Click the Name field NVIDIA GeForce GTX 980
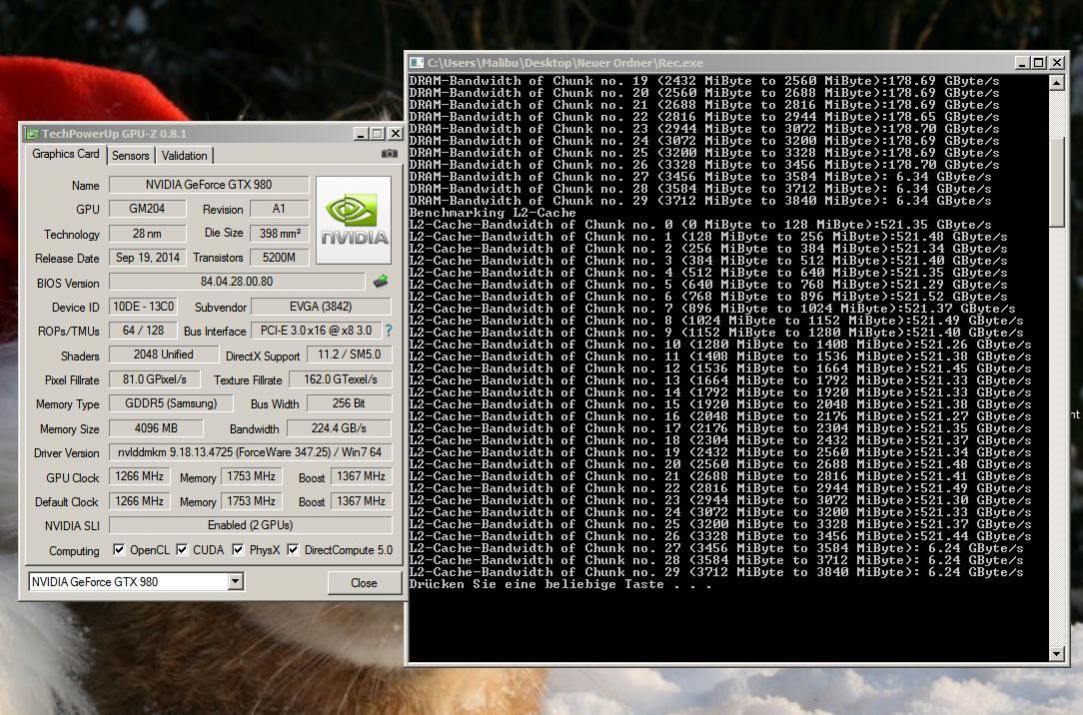This screenshot has height=715, width=1083. point(209,184)
